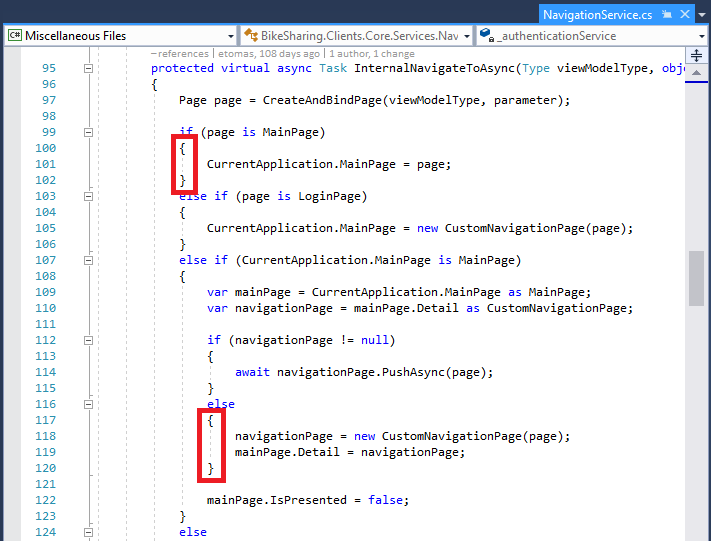Click the InternalNavigateToAsync method name
The width and height of the screenshot is (711, 541).
pos(434,68)
